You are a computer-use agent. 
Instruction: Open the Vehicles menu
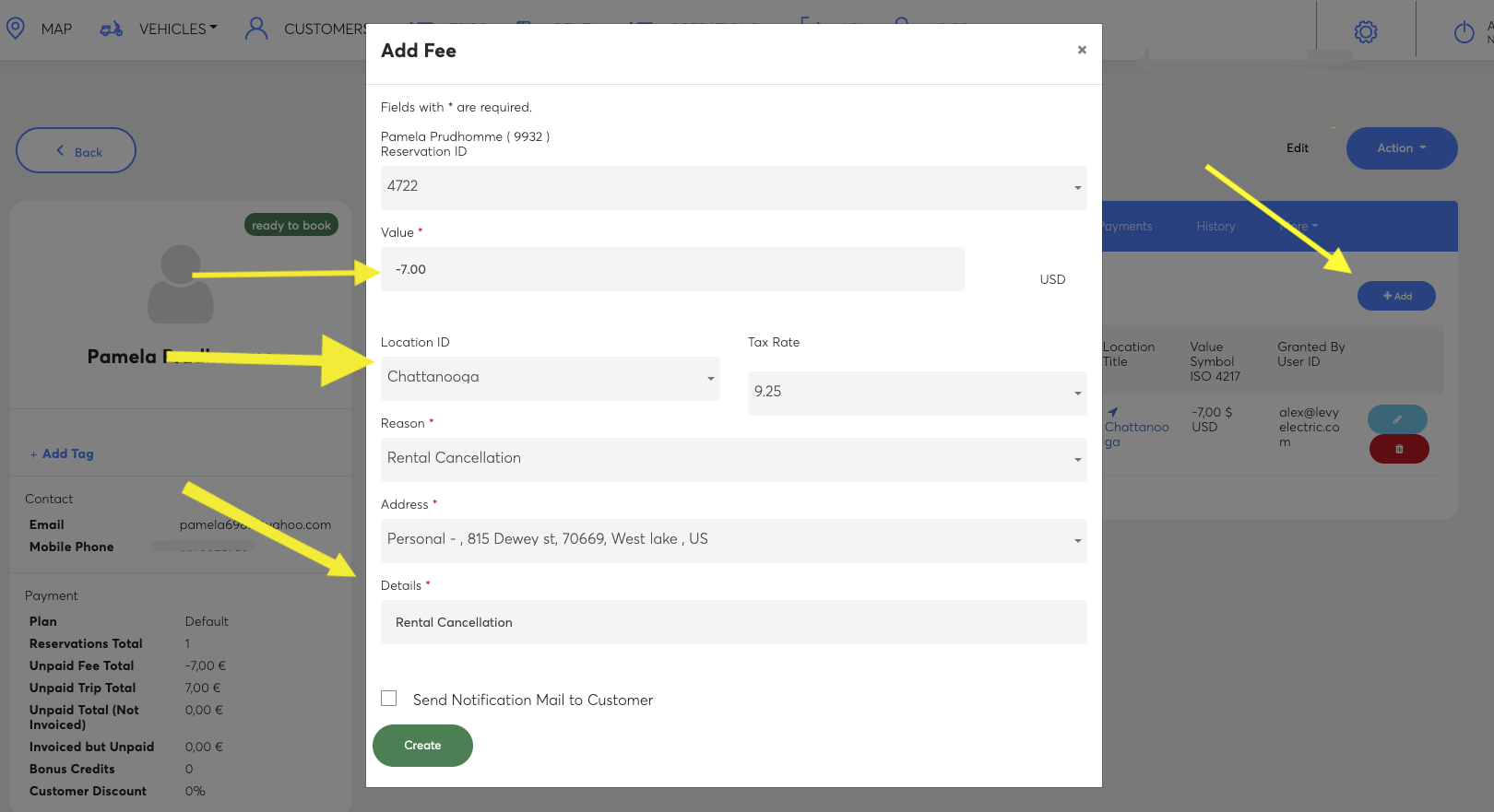coord(178,29)
